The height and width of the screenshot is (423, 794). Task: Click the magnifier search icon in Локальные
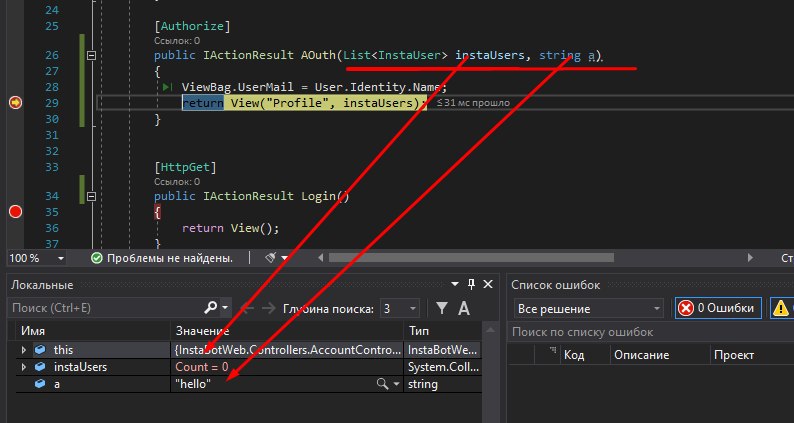(x=210, y=307)
